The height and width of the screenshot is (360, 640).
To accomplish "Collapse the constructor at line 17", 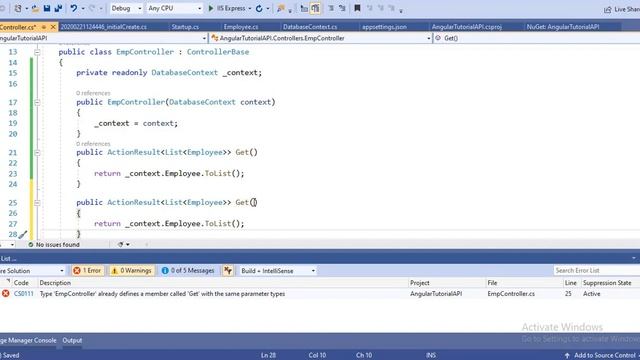I will tap(37, 102).
